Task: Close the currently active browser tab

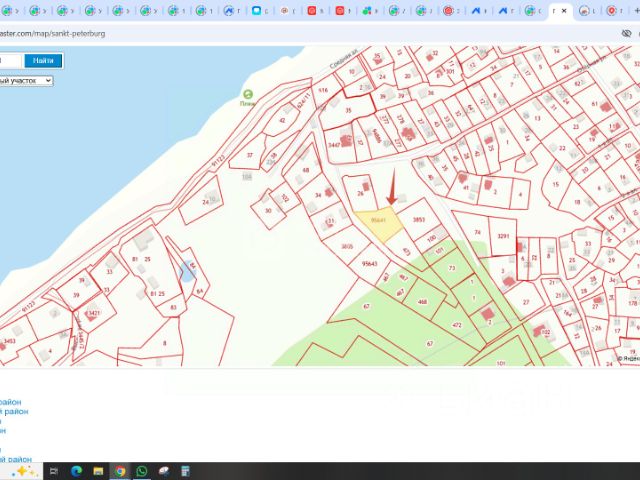Action: [x=566, y=11]
